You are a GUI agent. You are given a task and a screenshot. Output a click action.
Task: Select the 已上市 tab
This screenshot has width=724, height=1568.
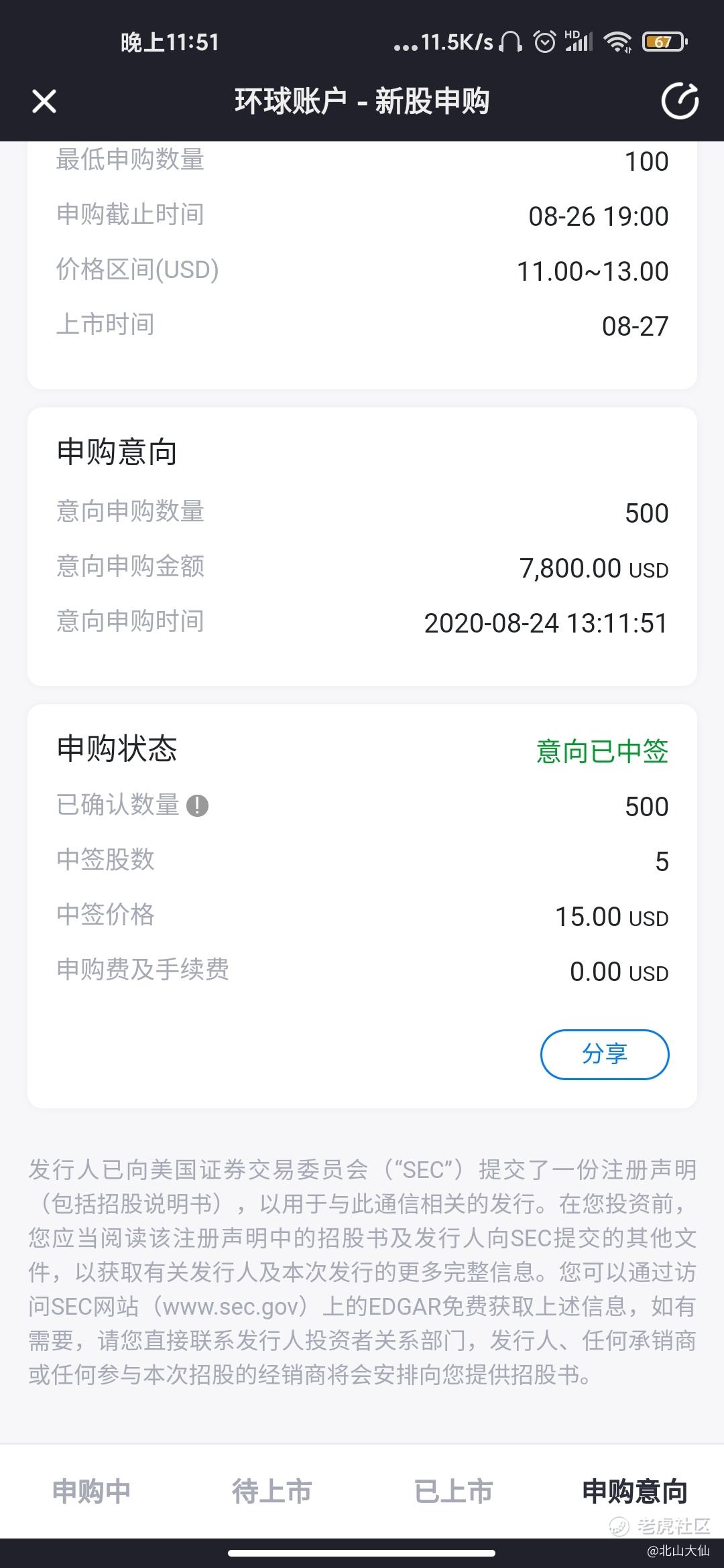point(453,1492)
